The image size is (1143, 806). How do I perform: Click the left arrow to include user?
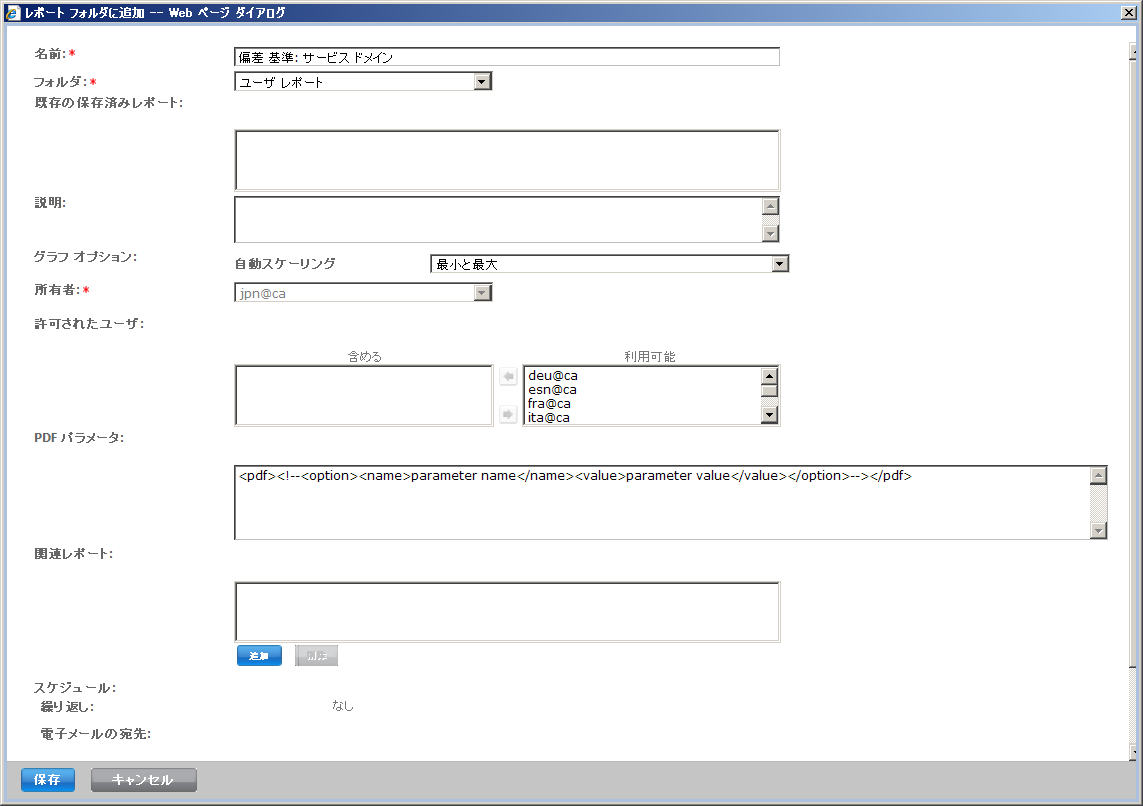click(508, 377)
